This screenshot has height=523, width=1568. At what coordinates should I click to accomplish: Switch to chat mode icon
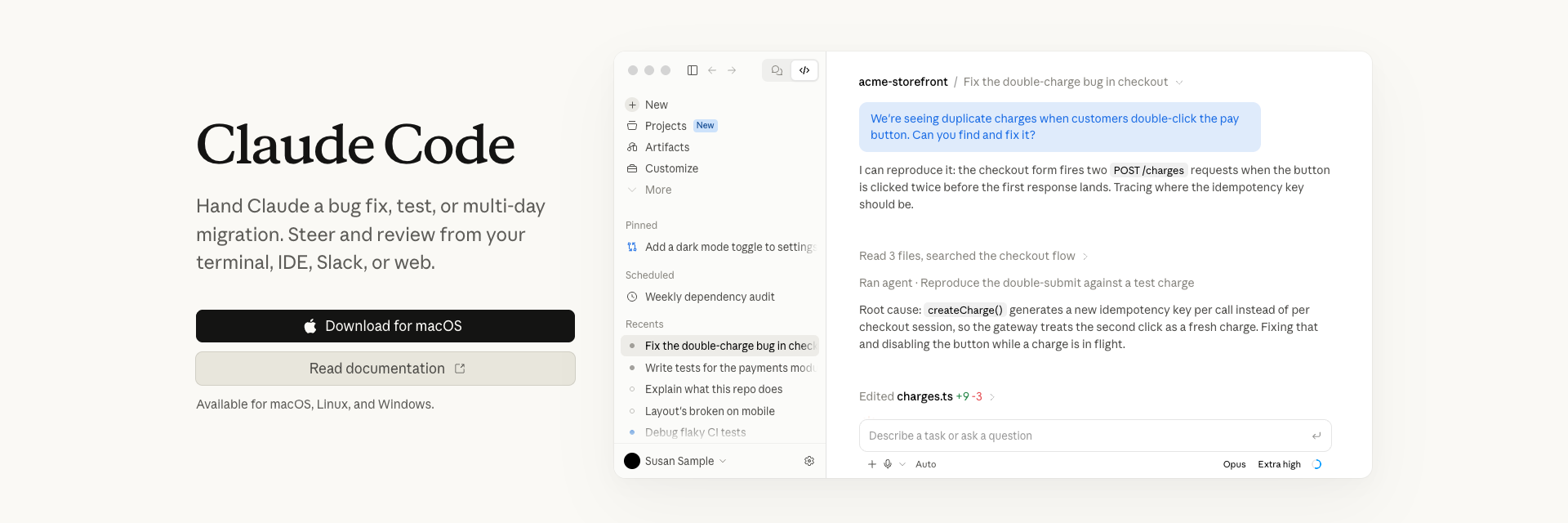(x=777, y=70)
